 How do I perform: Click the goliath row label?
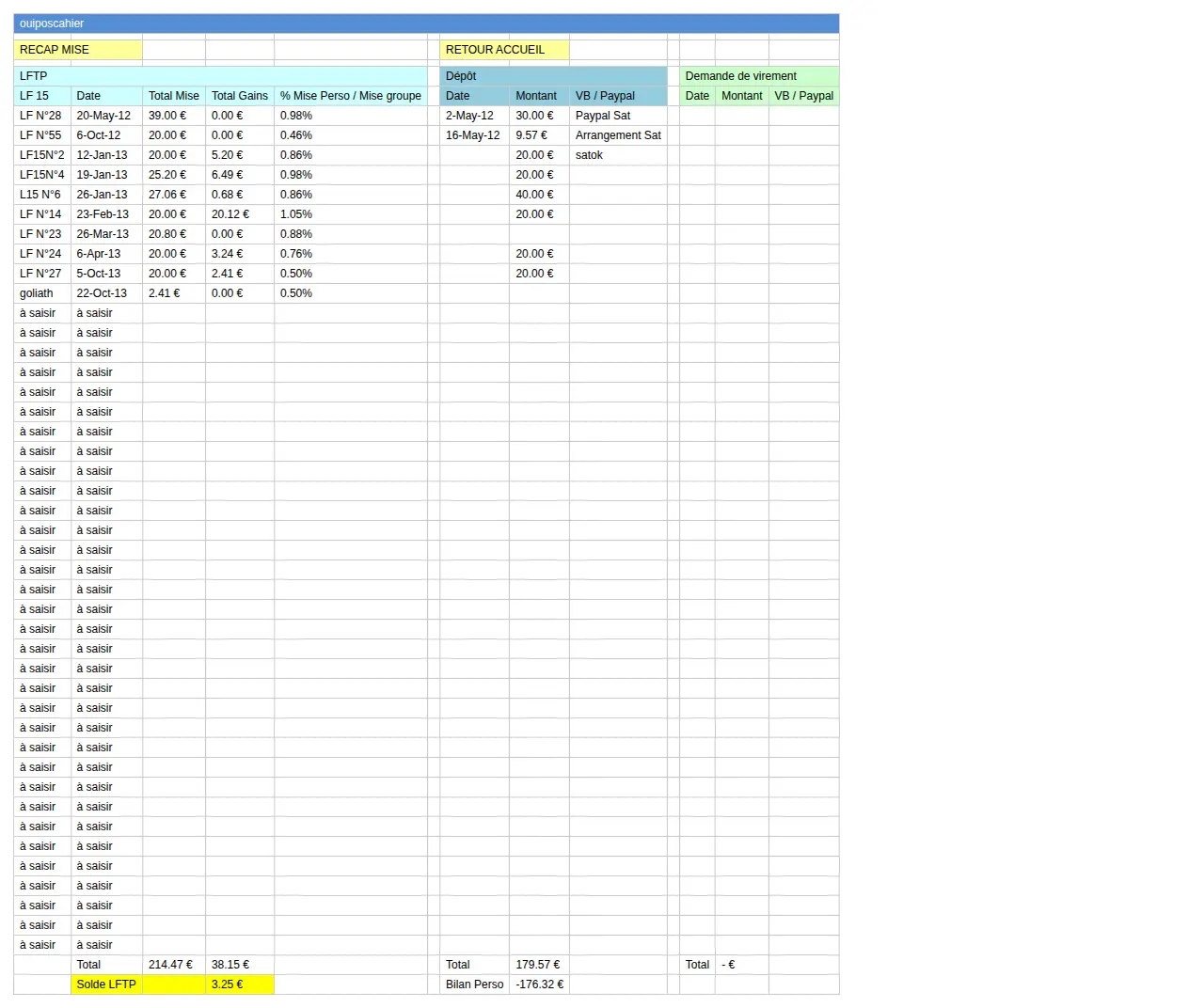point(42,293)
